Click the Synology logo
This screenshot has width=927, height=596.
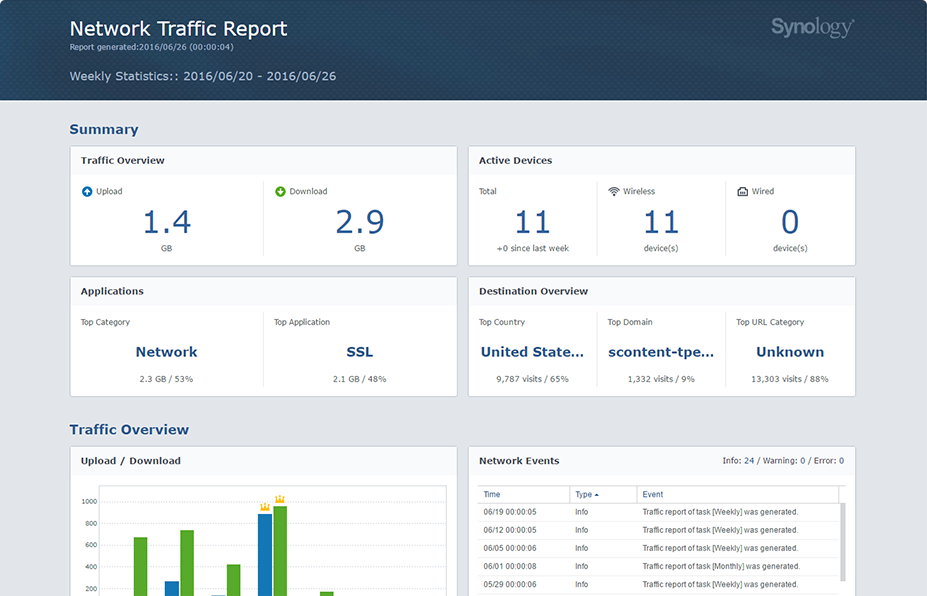tap(812, 27)
